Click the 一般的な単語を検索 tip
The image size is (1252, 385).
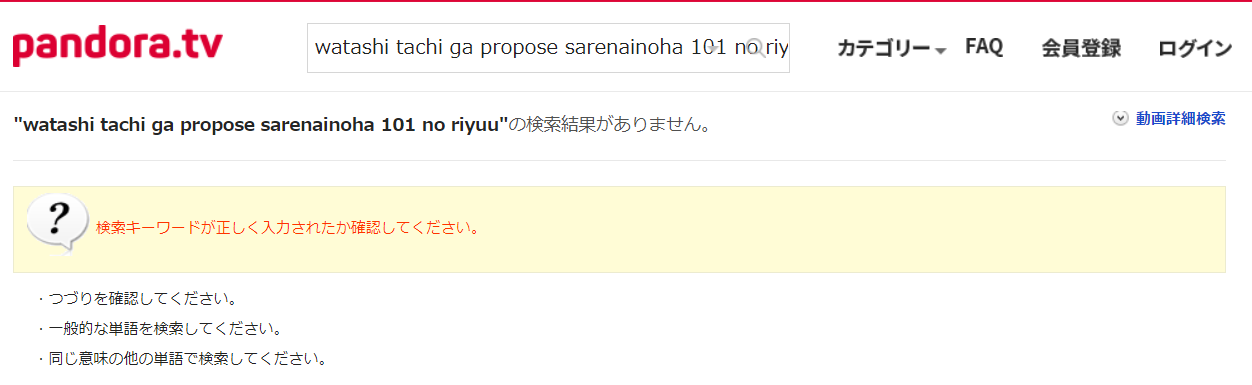coord(160,328)
